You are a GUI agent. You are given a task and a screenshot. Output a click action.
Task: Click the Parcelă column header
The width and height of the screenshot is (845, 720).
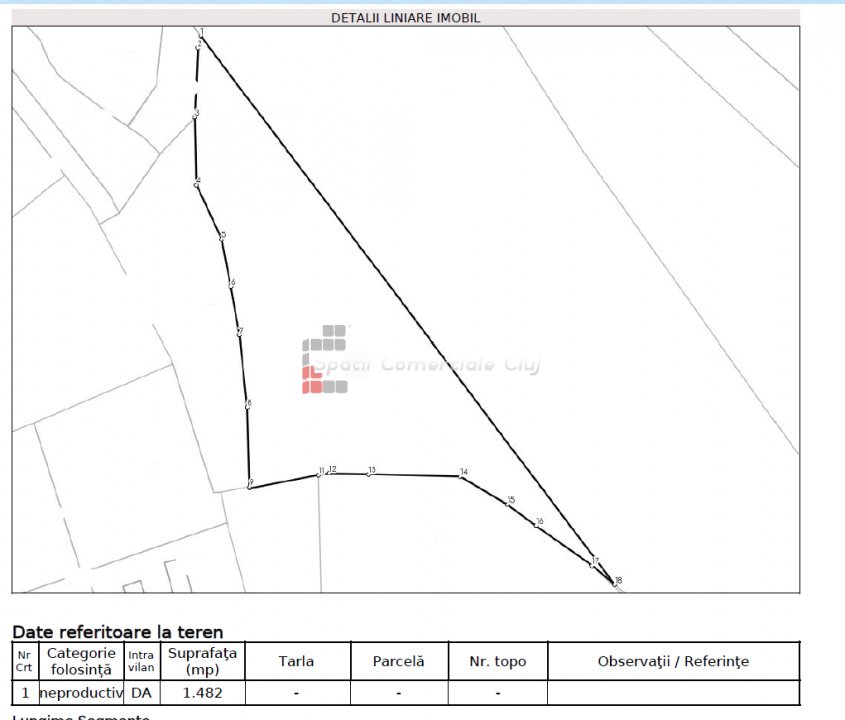tap(398, 661)
